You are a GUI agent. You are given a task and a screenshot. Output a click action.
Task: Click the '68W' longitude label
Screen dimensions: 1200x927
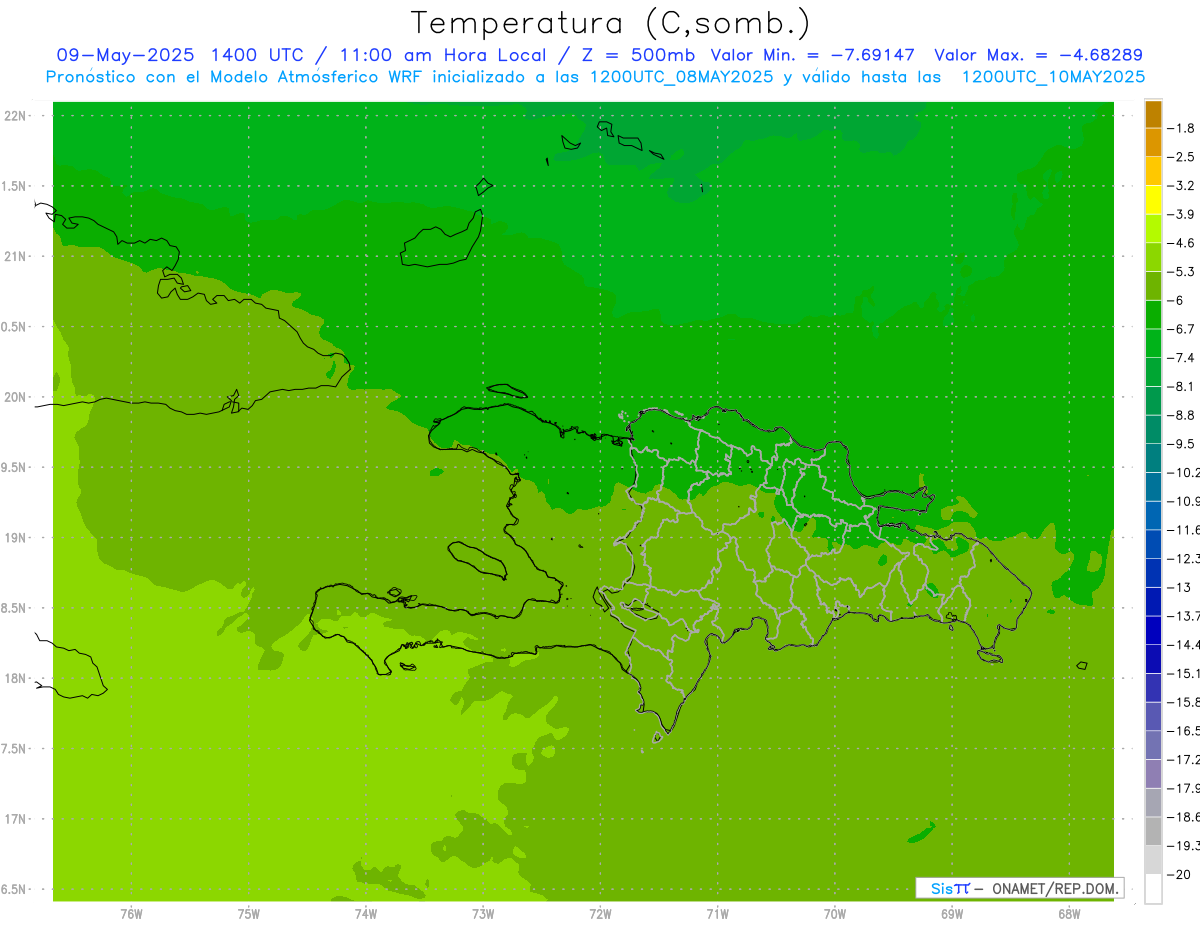pyautogui.click(x=1069, y=913)
